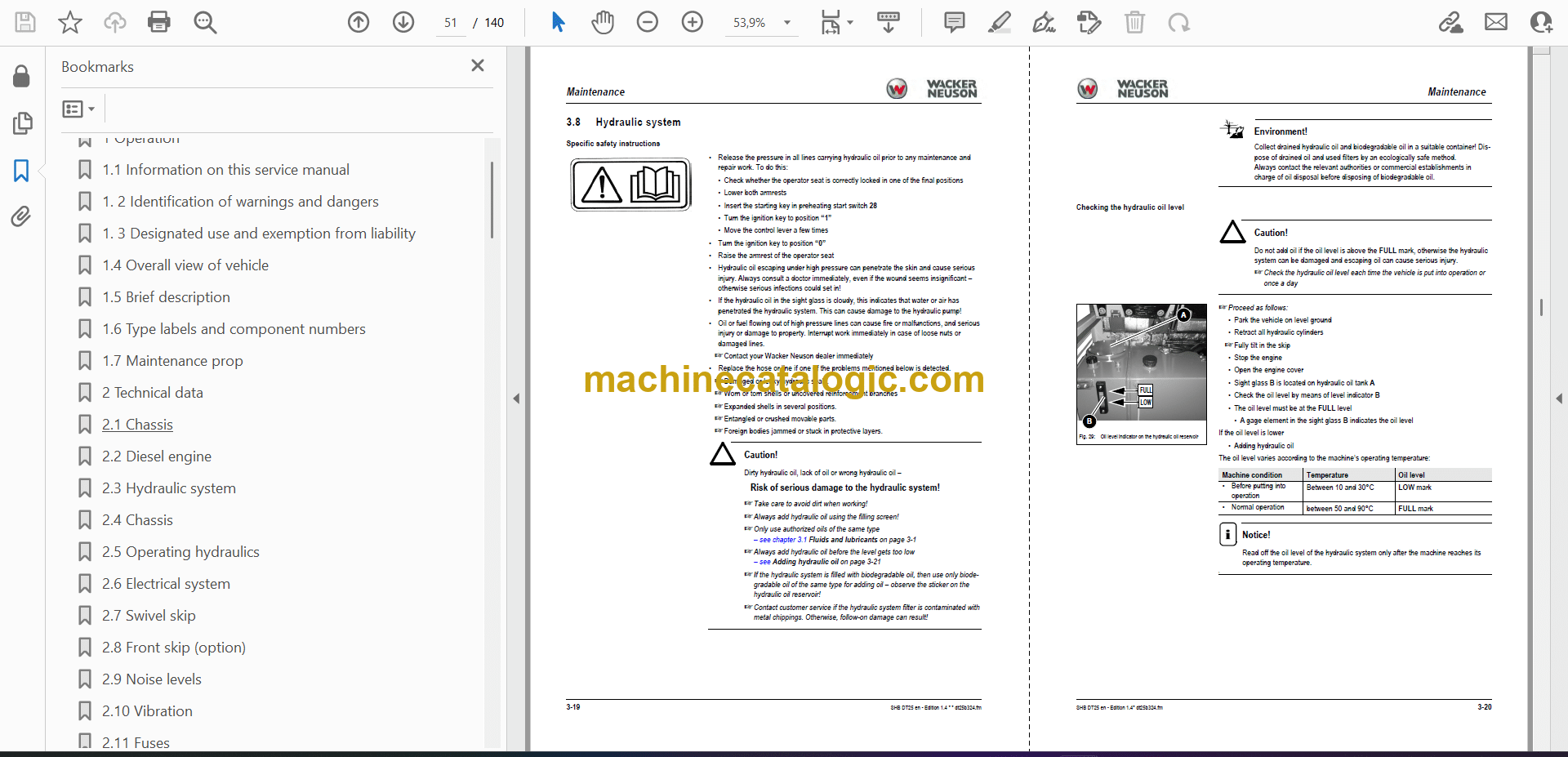Image resolution: width=1568 pixels, height=757 pixels.
Task: Save the document with the floppy icon
Action: 25,22
